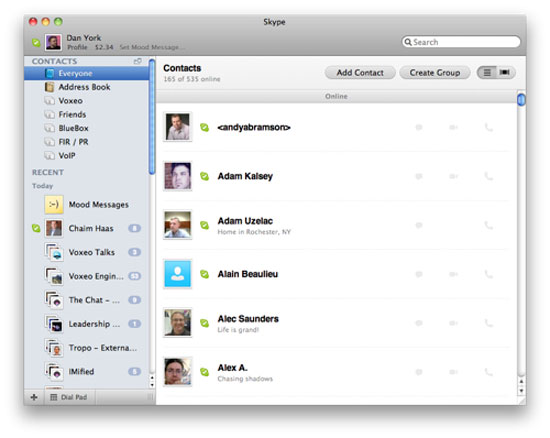Screen dimensions: 550x438
Task: Click the contacts list scrollbar thumb
Action: 521,99
